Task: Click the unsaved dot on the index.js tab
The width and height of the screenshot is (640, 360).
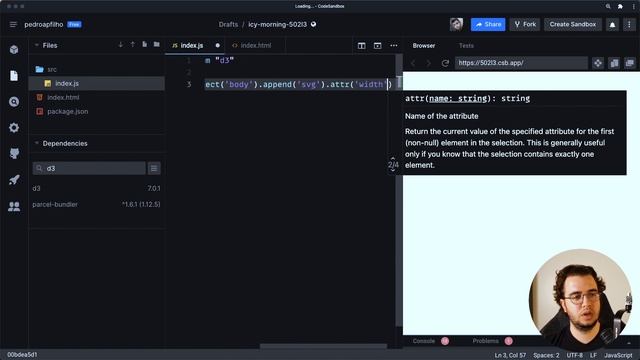Action: (x=218, y=45)
